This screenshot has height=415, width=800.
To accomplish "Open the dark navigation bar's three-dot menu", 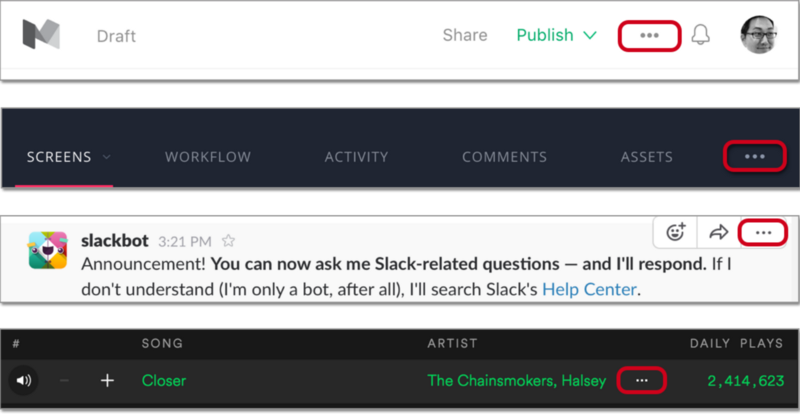I will pos(755,157).
